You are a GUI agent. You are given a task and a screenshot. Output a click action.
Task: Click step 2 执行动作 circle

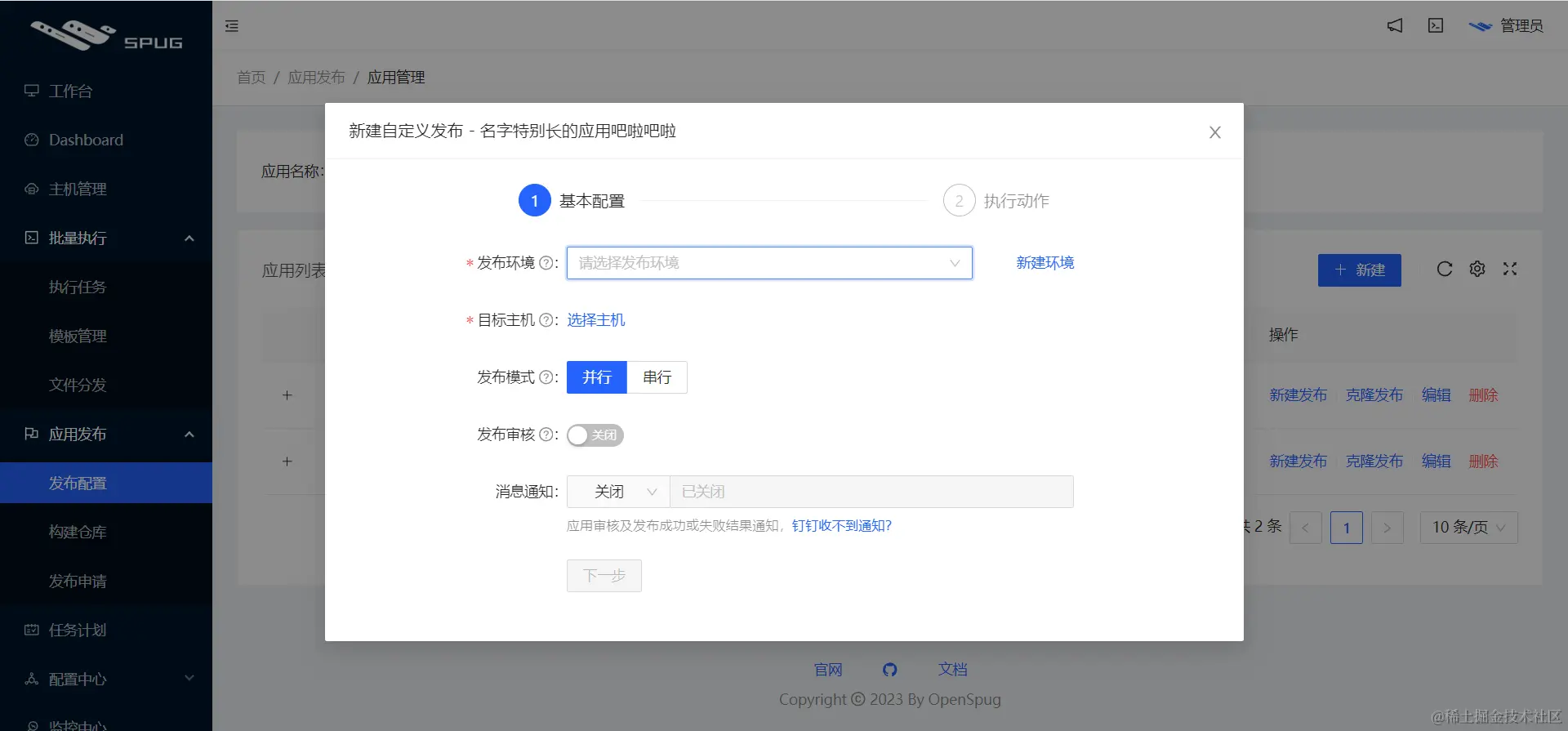(959, 201)
